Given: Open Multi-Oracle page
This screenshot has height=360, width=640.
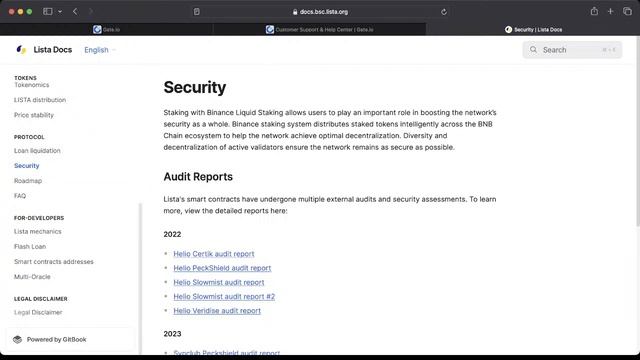Looking at the screenshot, I should click(32, 277).
